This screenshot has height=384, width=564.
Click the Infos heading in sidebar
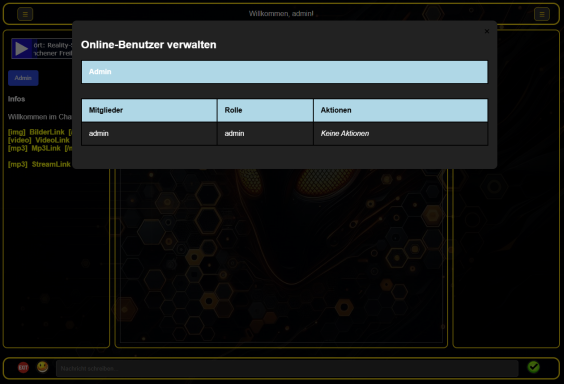point(17,99)
